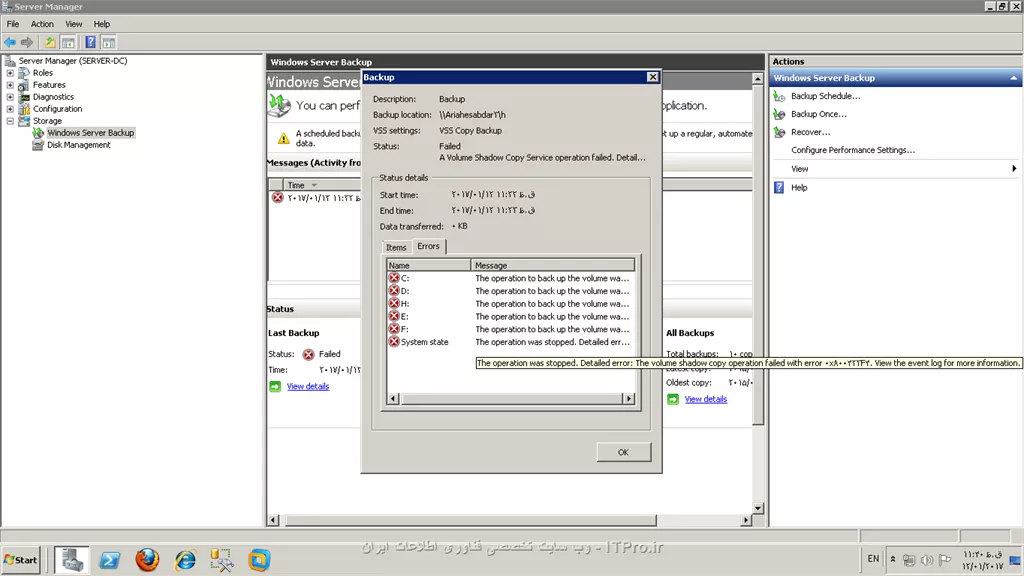This screenshot has width=1024, height=576.
Task: Open Server Manager from the taskbar
Action: click(x=72, y=560)
